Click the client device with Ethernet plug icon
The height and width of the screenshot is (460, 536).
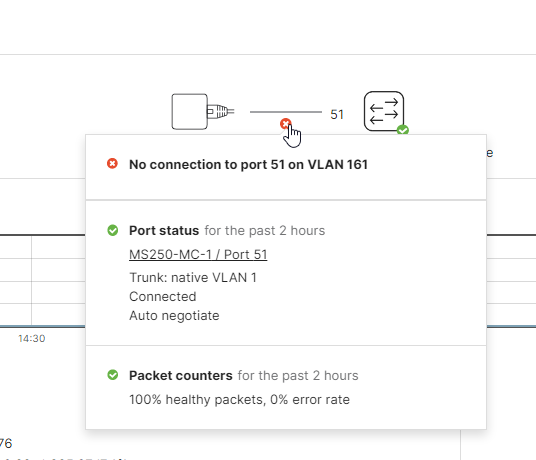[203, 112]
